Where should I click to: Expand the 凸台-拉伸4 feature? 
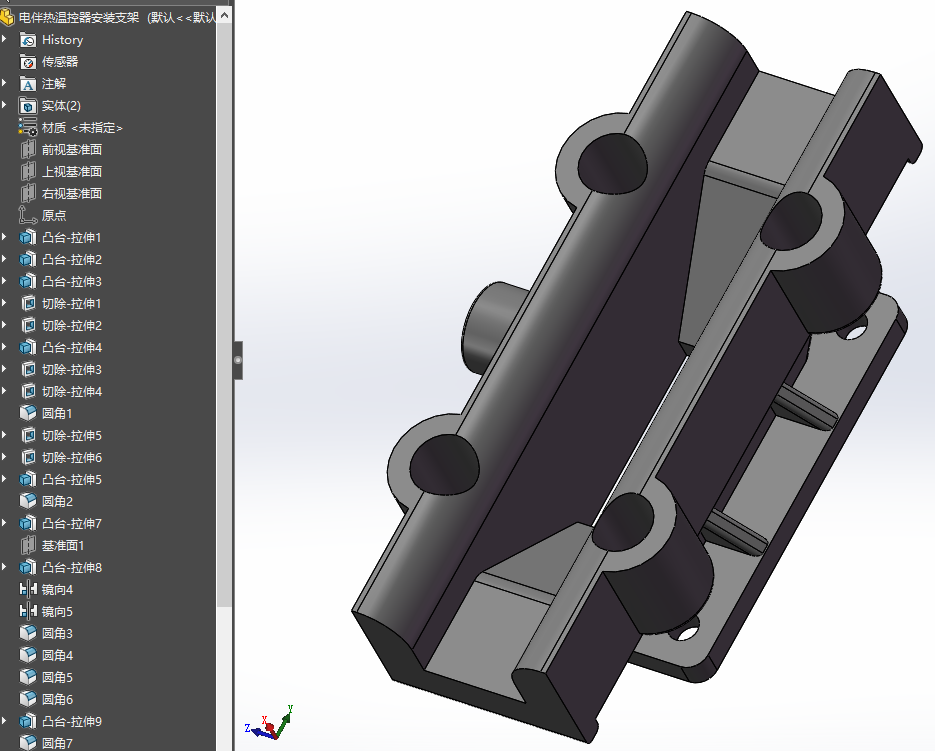click(x=5, y=347)
